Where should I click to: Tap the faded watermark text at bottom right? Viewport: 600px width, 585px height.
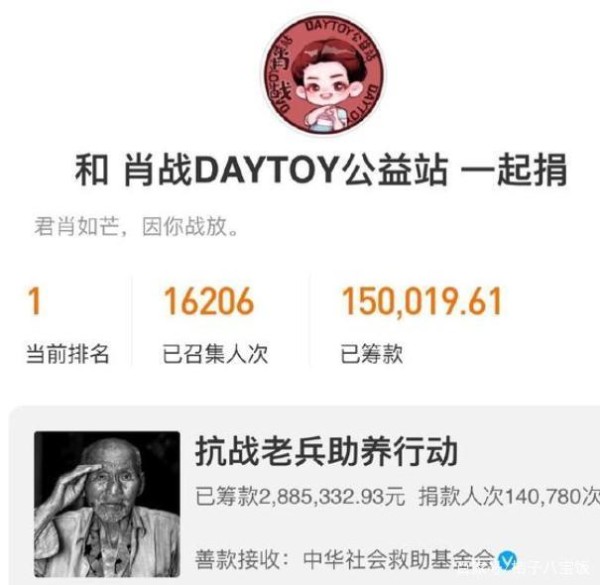555,570
